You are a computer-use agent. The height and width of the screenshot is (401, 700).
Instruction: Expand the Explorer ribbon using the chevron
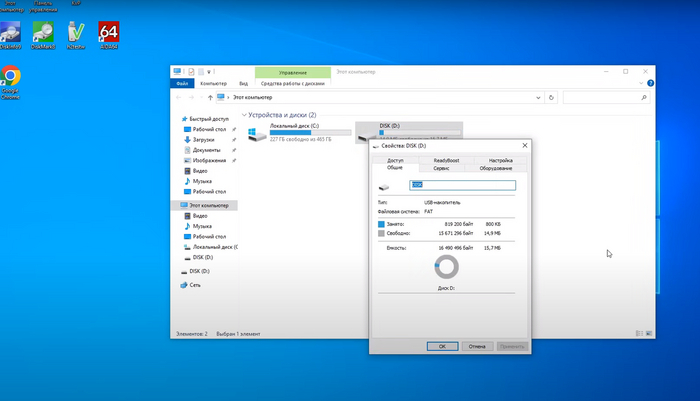coord(641,84)
